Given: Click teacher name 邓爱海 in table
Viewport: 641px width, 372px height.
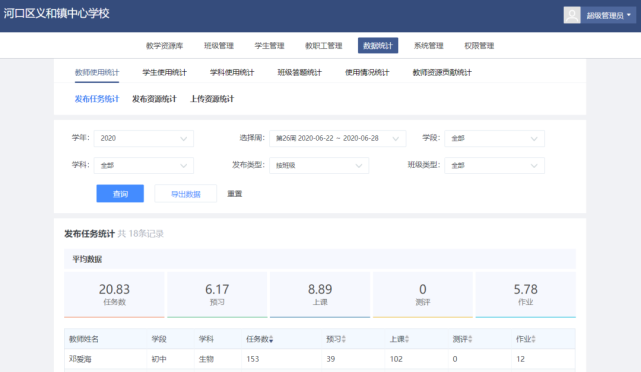Looking at the screenshot, I should coord(80,359).
